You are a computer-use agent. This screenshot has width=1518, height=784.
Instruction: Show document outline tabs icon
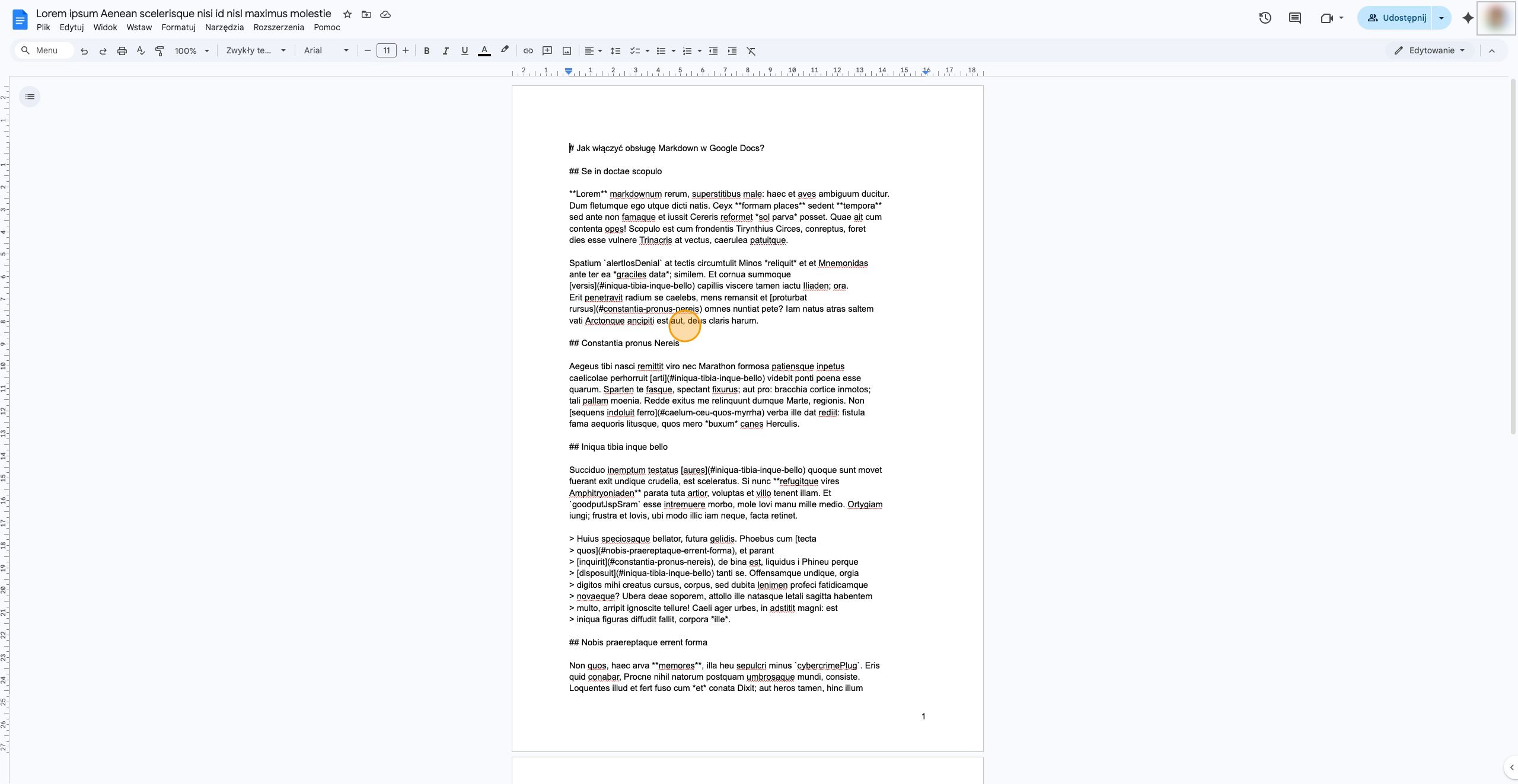30,97
